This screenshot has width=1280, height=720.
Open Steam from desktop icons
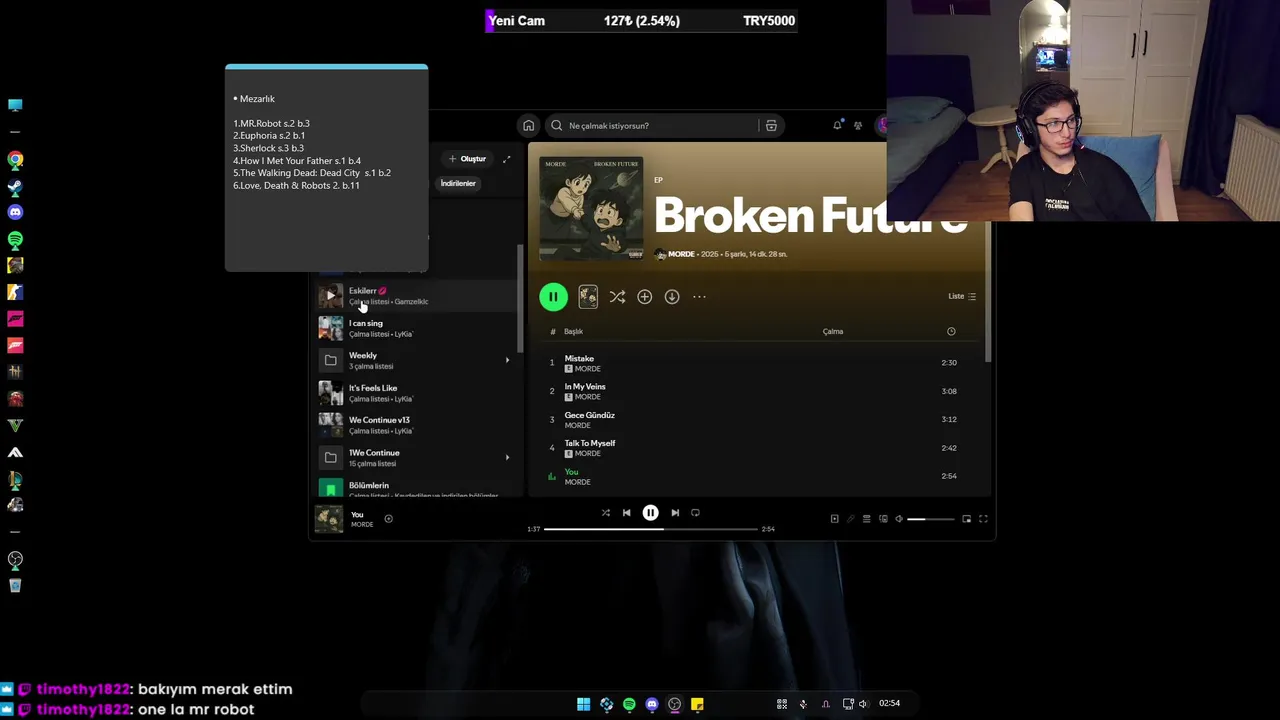tap(15, 186)
